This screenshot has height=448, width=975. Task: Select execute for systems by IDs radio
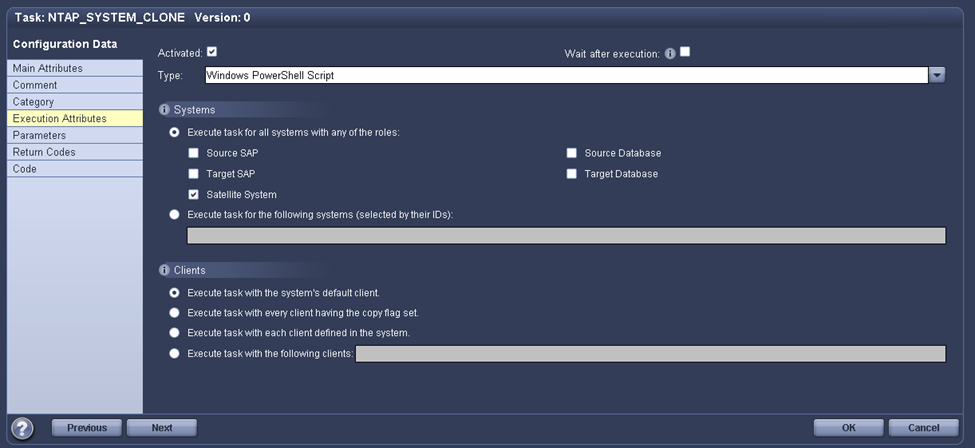tap(175, 214)
